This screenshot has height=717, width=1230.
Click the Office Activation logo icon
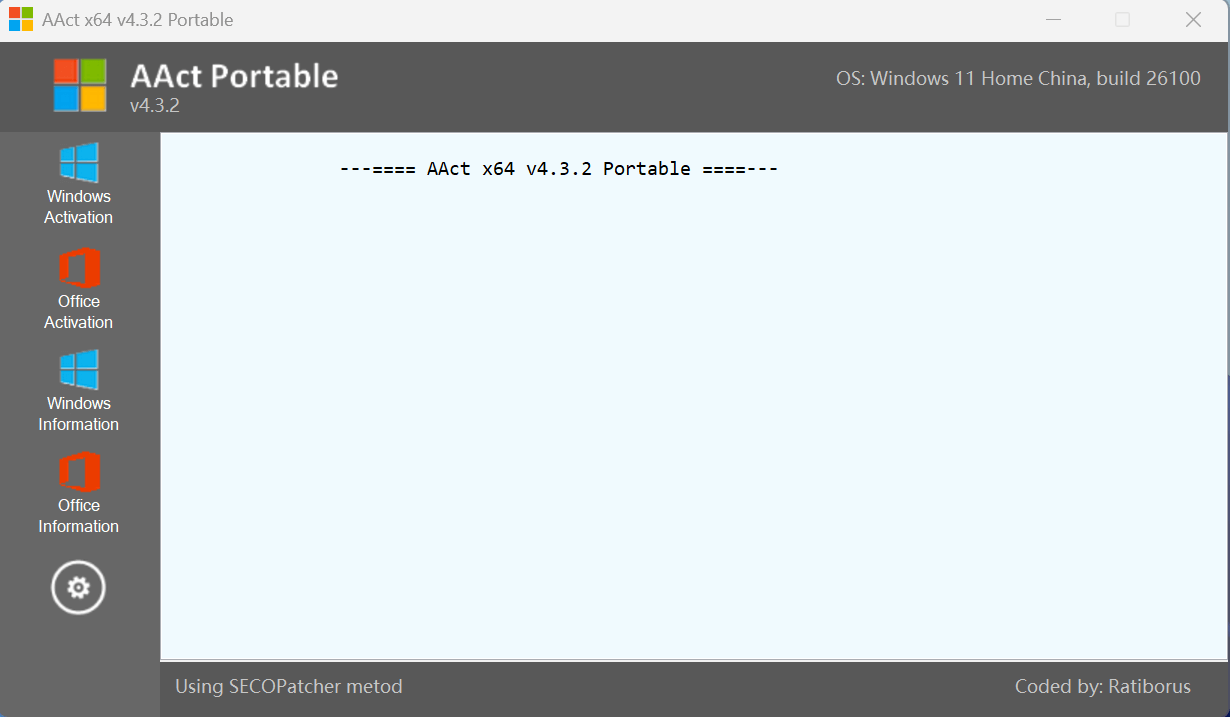click(x=79, y=268)
